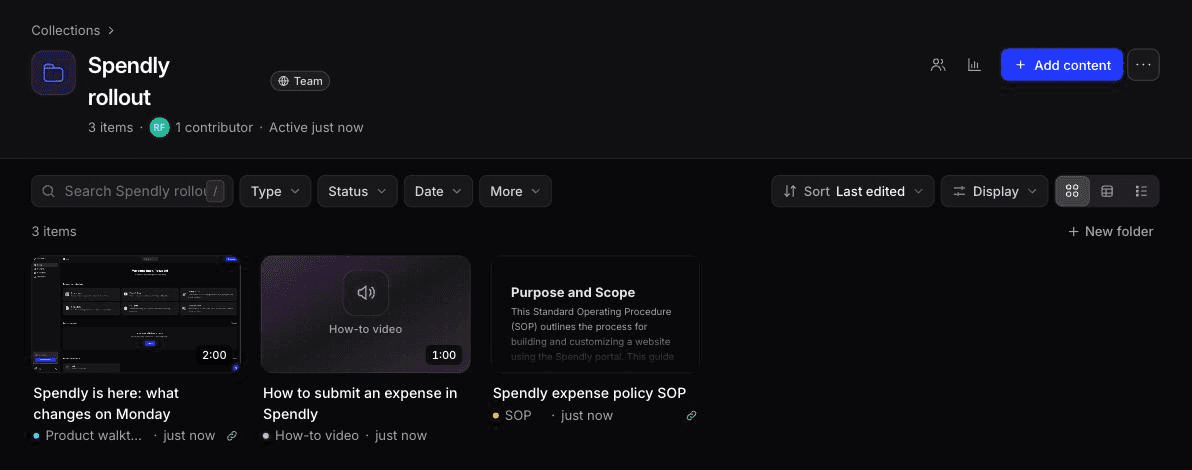The width and height of the screenshot is (1192, 470).
Task: Create a New folder
Action: [x=1111, y=231]
